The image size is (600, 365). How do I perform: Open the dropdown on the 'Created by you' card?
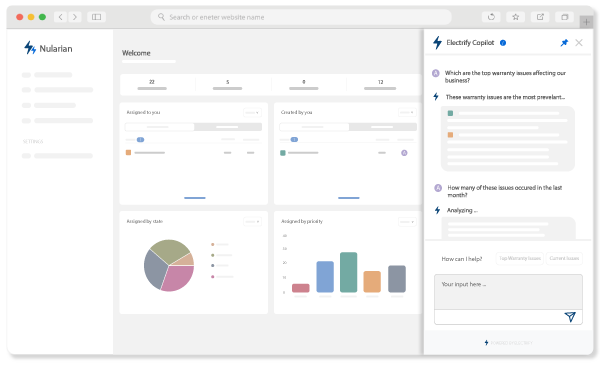pyautogui.click(x=407, y=112)
